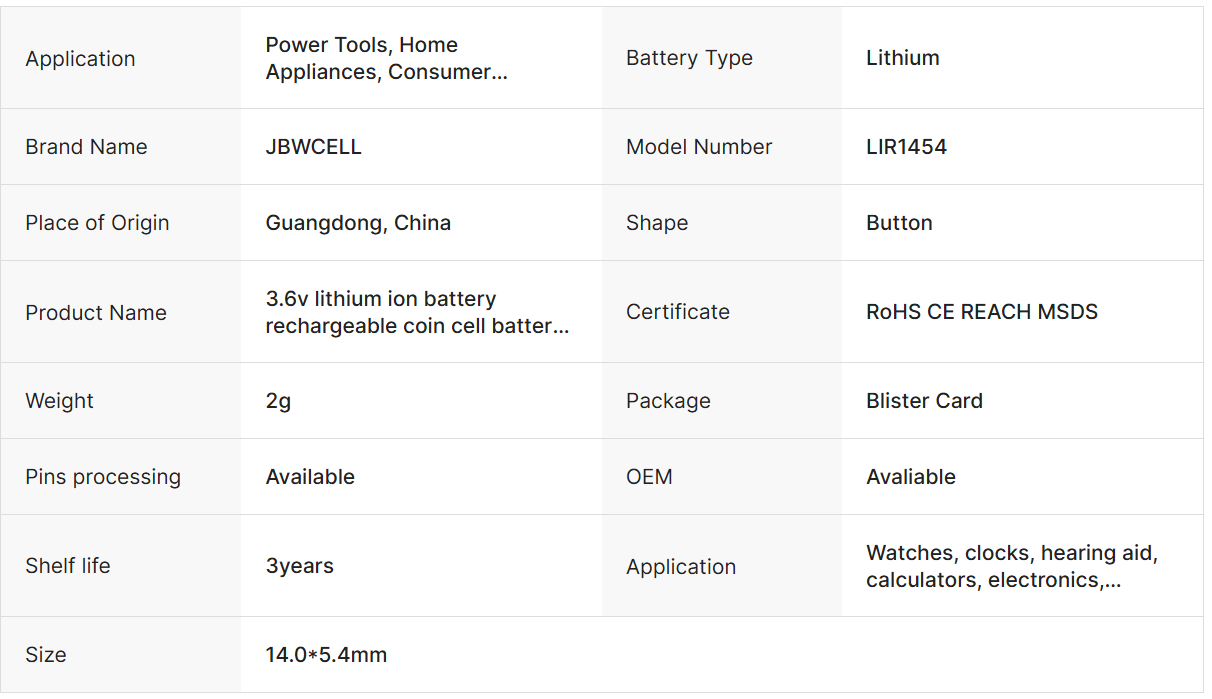Click the "Button" shape value
This screenshot has width=1212, height=699.
click(x=899, y=223)
